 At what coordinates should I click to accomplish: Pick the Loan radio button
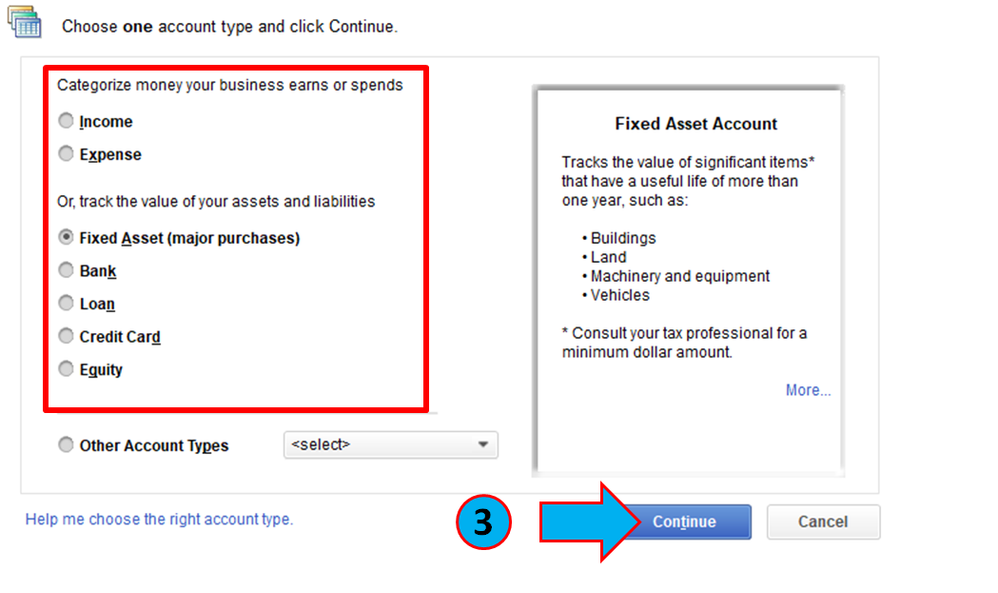[66, 304]
